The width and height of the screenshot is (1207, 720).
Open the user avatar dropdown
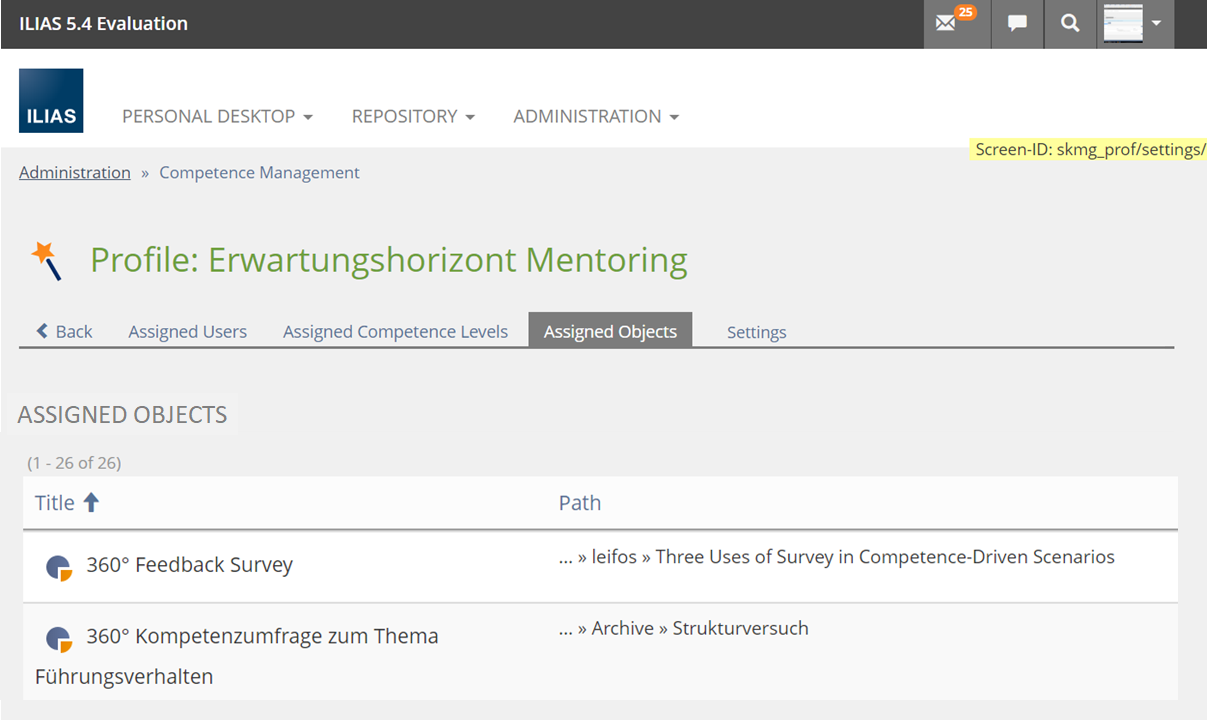pos(1135,24)
